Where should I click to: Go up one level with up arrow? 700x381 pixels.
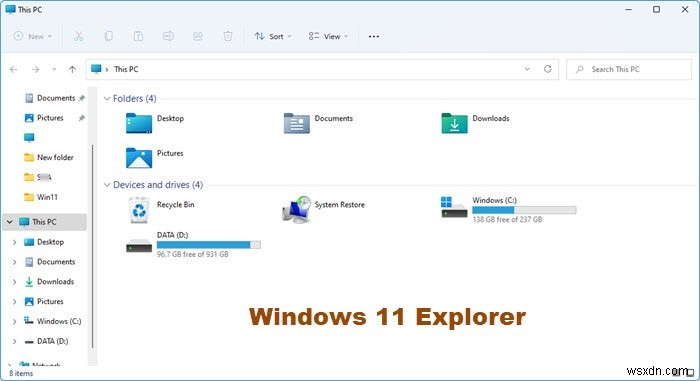click(72, 69)
